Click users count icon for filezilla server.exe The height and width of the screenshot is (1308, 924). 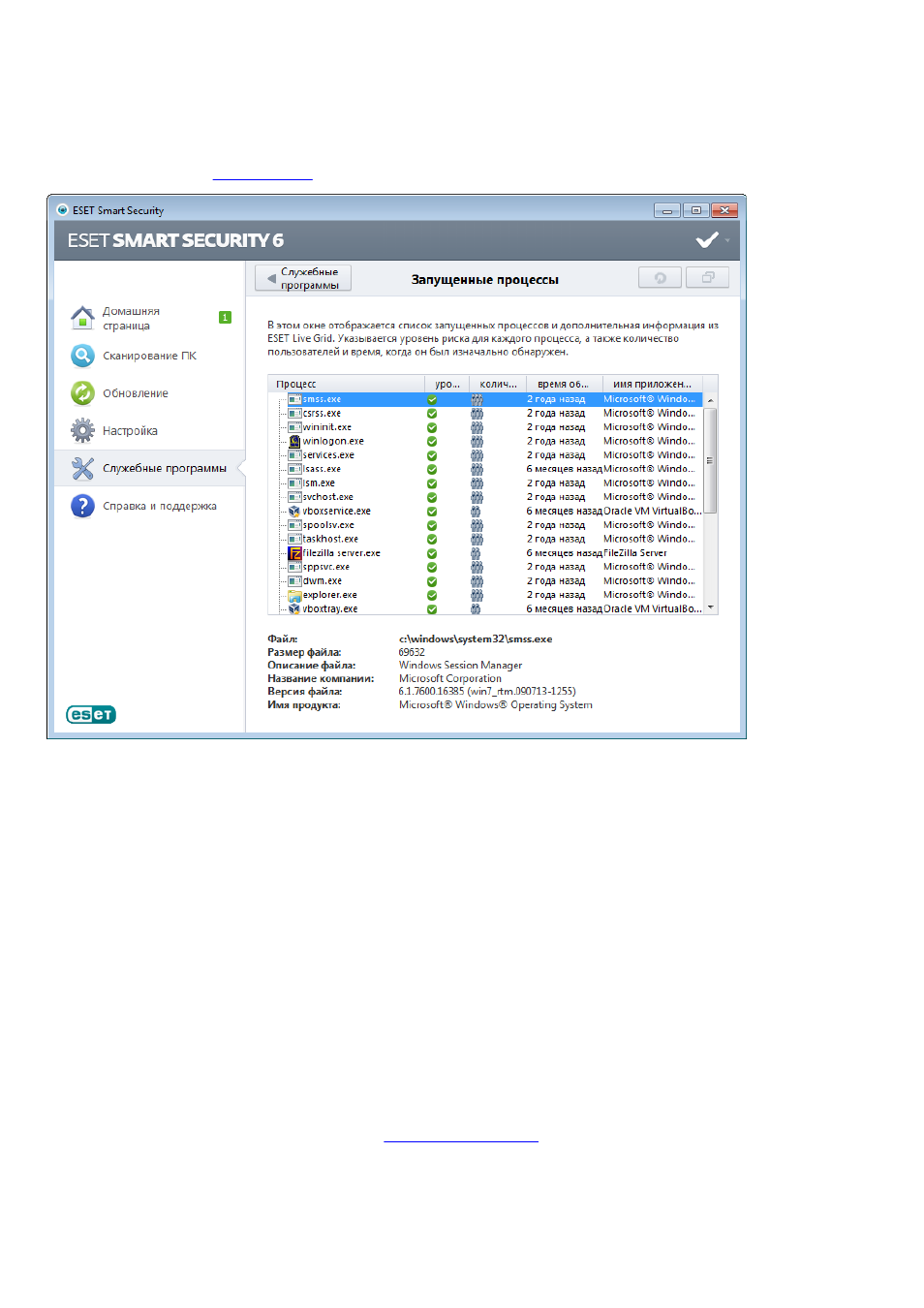[x=476, y=553]
